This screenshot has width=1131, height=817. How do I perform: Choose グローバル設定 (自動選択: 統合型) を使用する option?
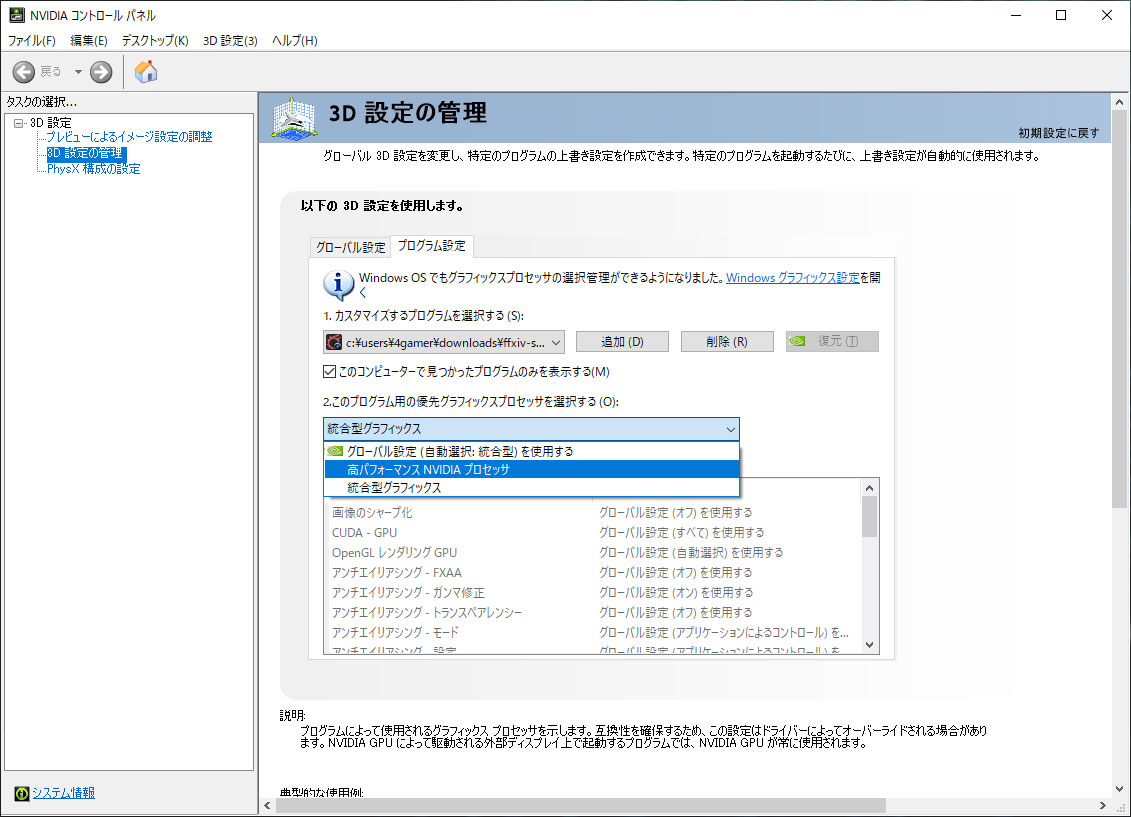[532, 451]
